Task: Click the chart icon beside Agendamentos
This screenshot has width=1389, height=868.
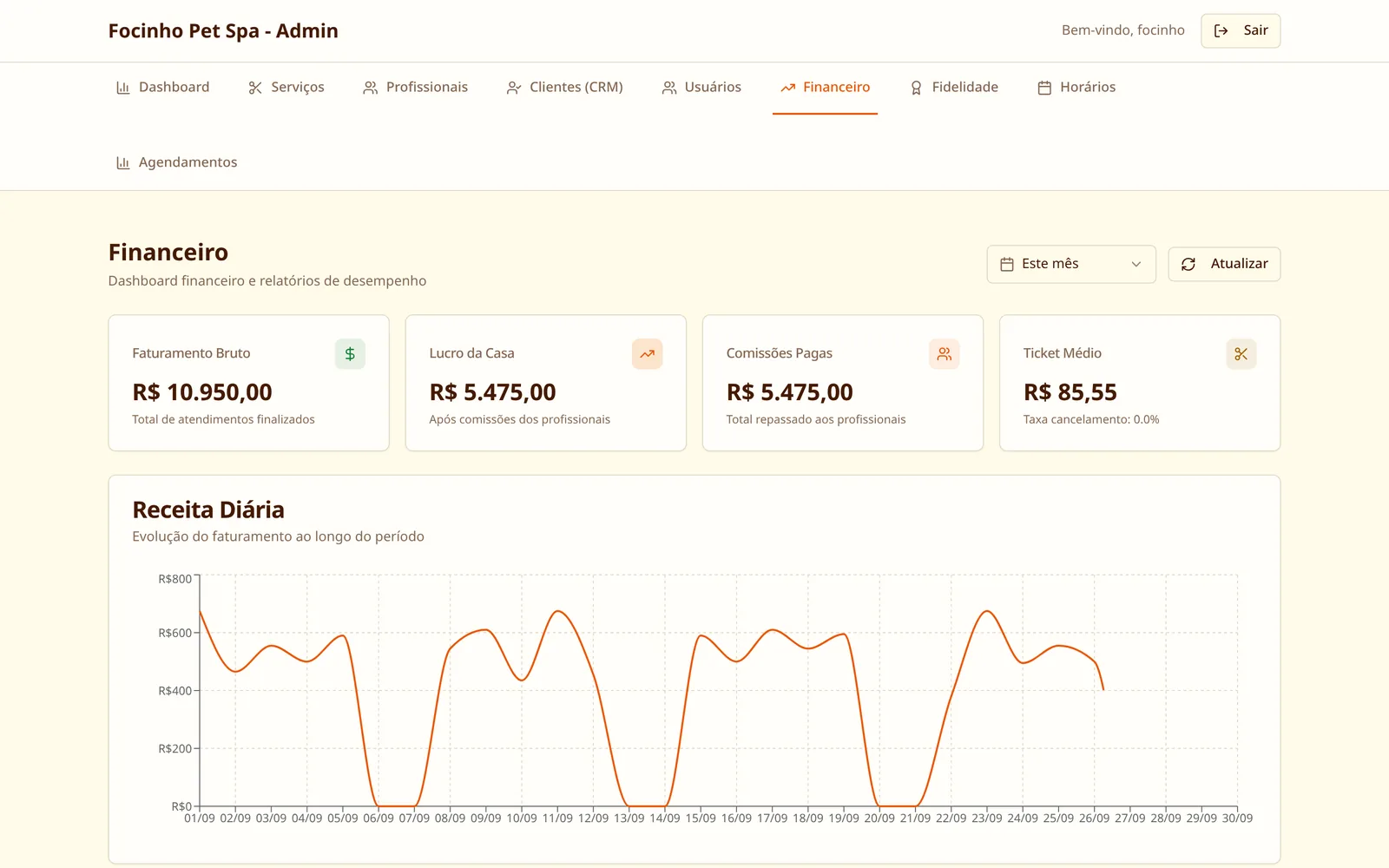Action: click(x=123, y=163)
